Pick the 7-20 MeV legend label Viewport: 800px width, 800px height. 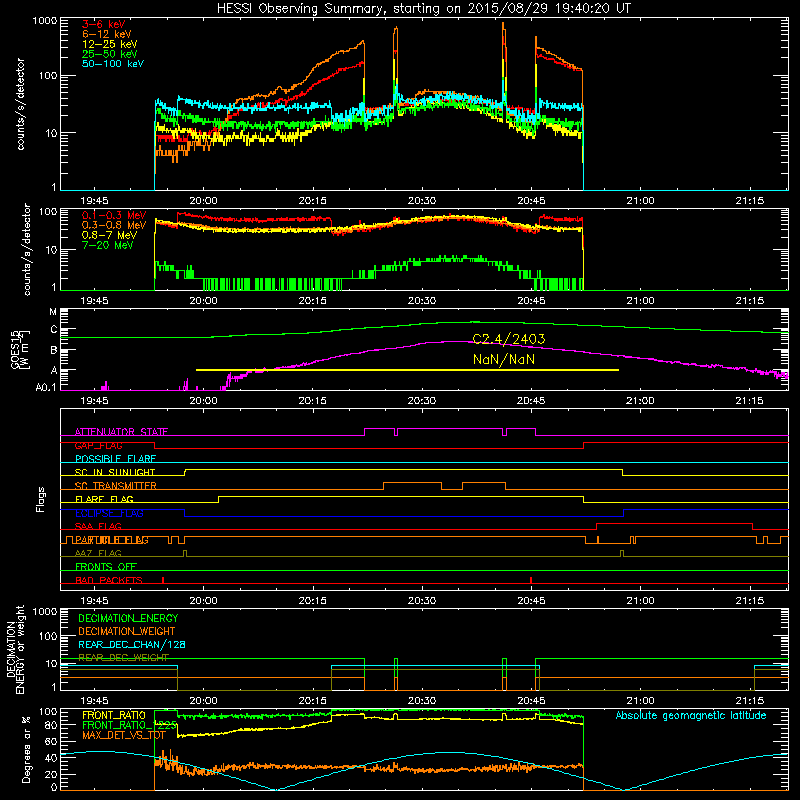(x=107, y=245)
